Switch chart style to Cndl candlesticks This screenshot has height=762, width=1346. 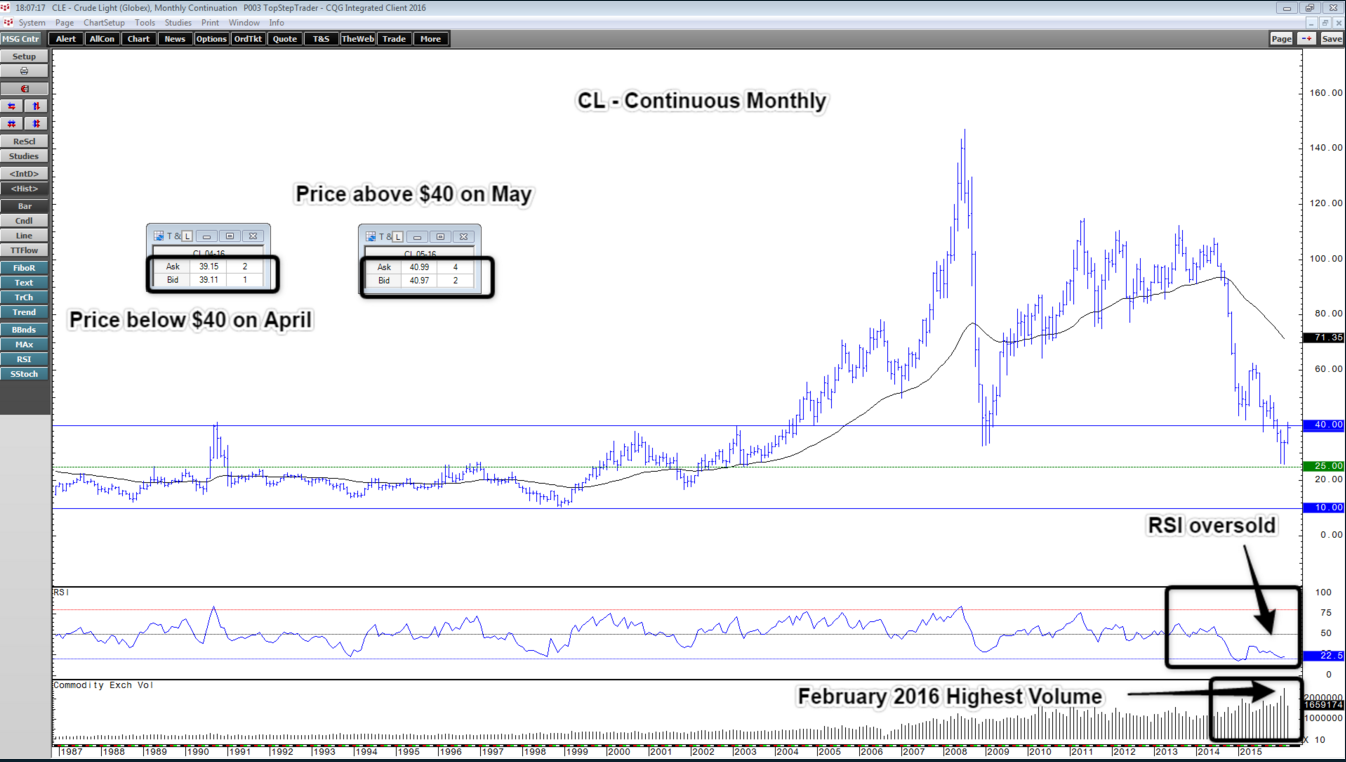24,221
